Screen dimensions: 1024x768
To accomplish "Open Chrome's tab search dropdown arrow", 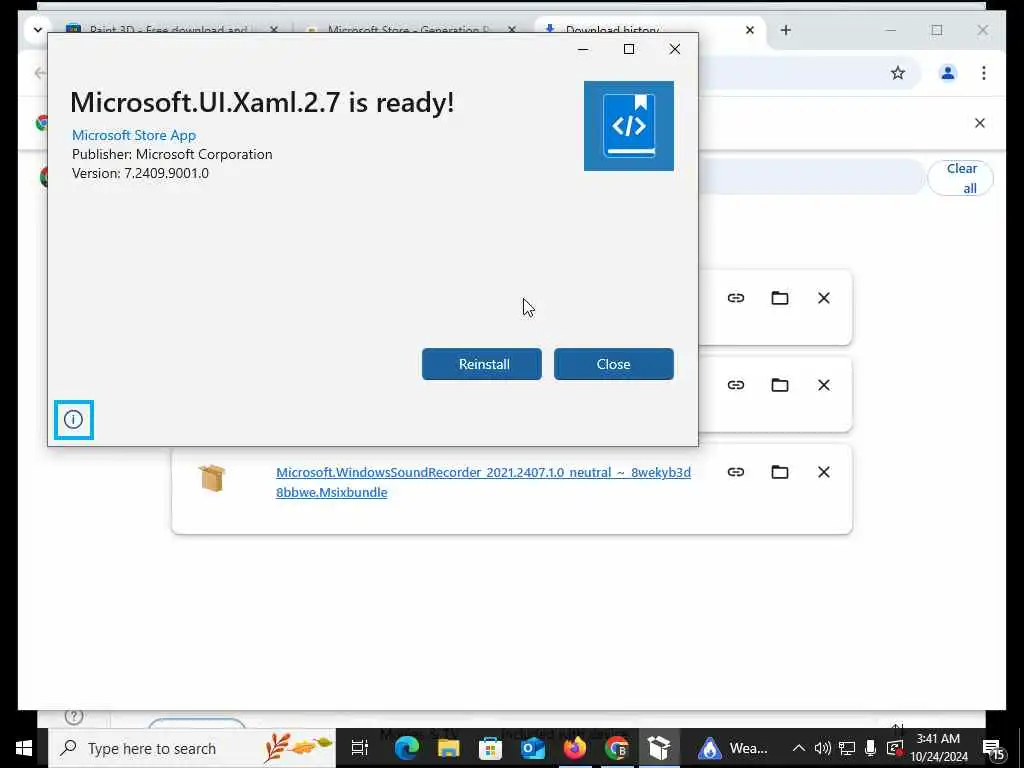I will (38, 29).
